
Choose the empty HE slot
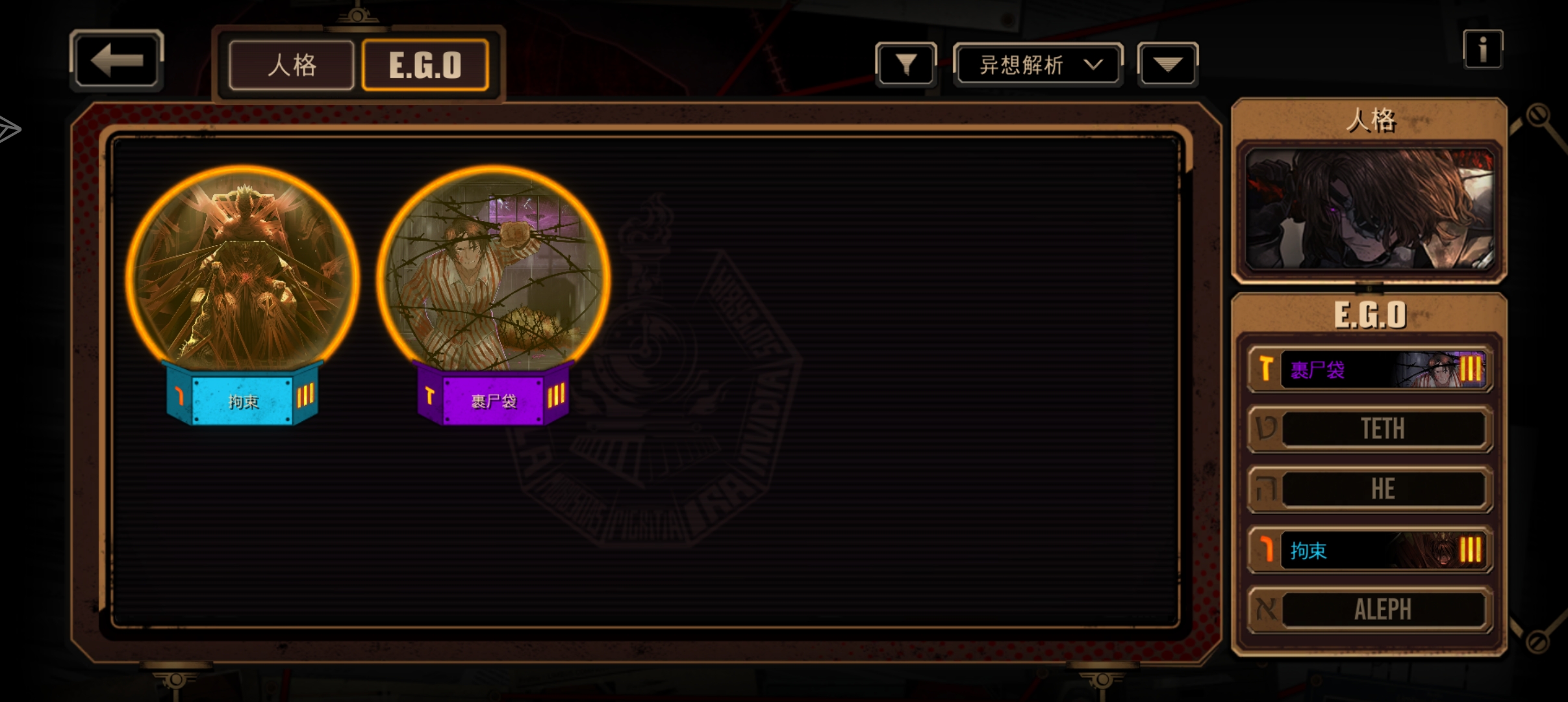coord(1370,489)
